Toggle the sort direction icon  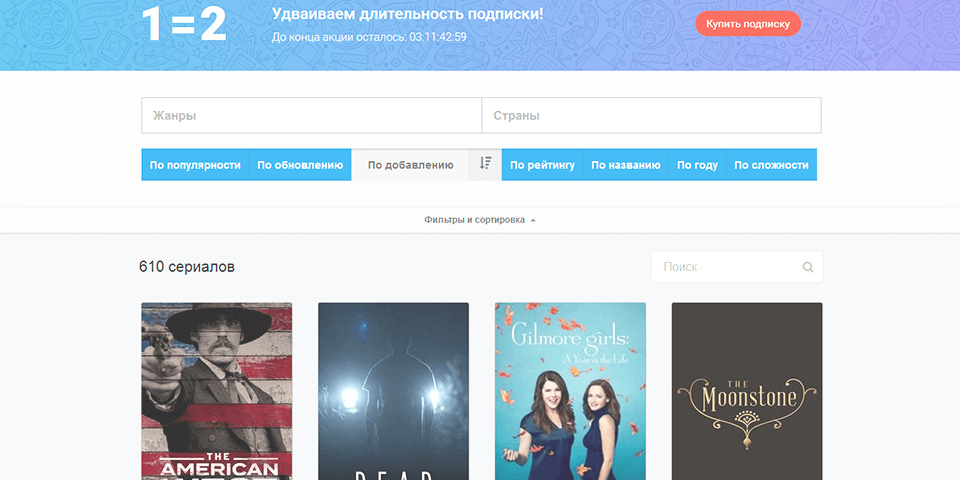486,165
